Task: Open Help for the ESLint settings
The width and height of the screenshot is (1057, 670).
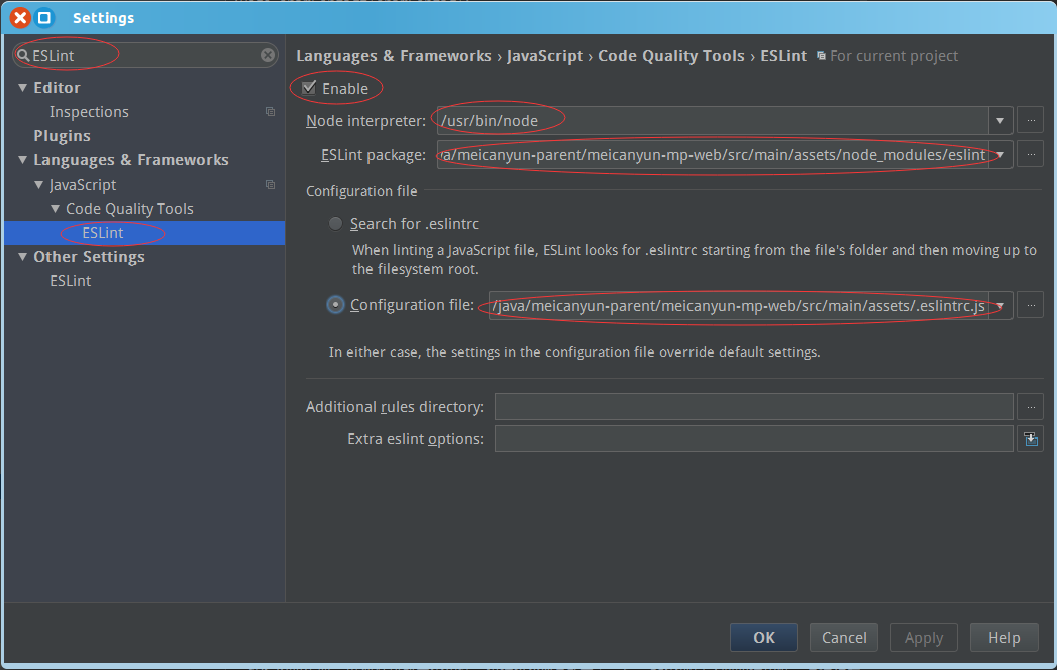Action: point(1004,637)
